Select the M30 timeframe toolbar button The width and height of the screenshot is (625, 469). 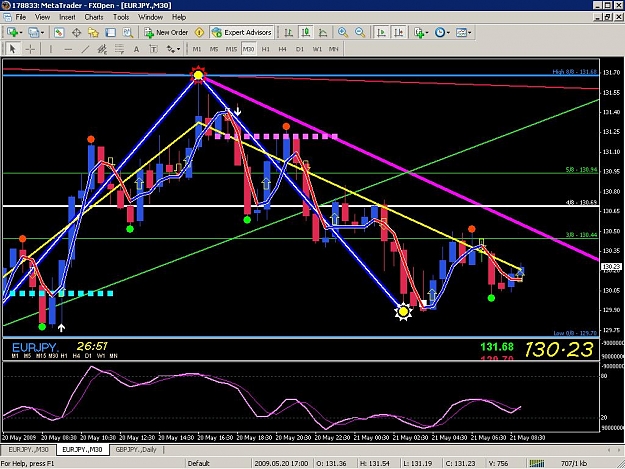(x=248, y=49)
